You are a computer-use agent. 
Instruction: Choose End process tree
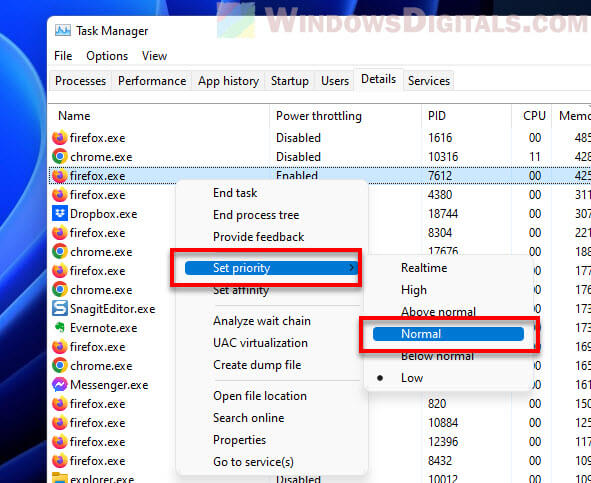coord(256,215)
